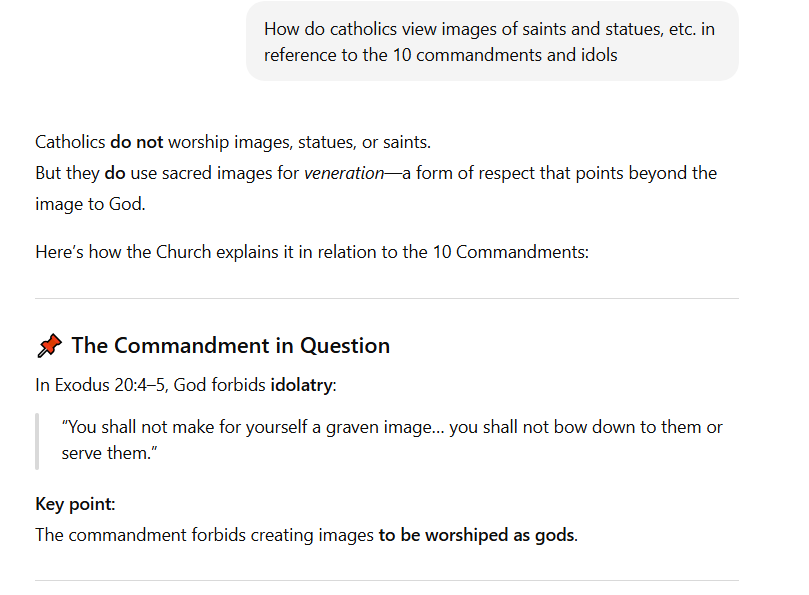Click the "image to God." line
This screenshot has height=595, width=809.
[x=89, y=204]
